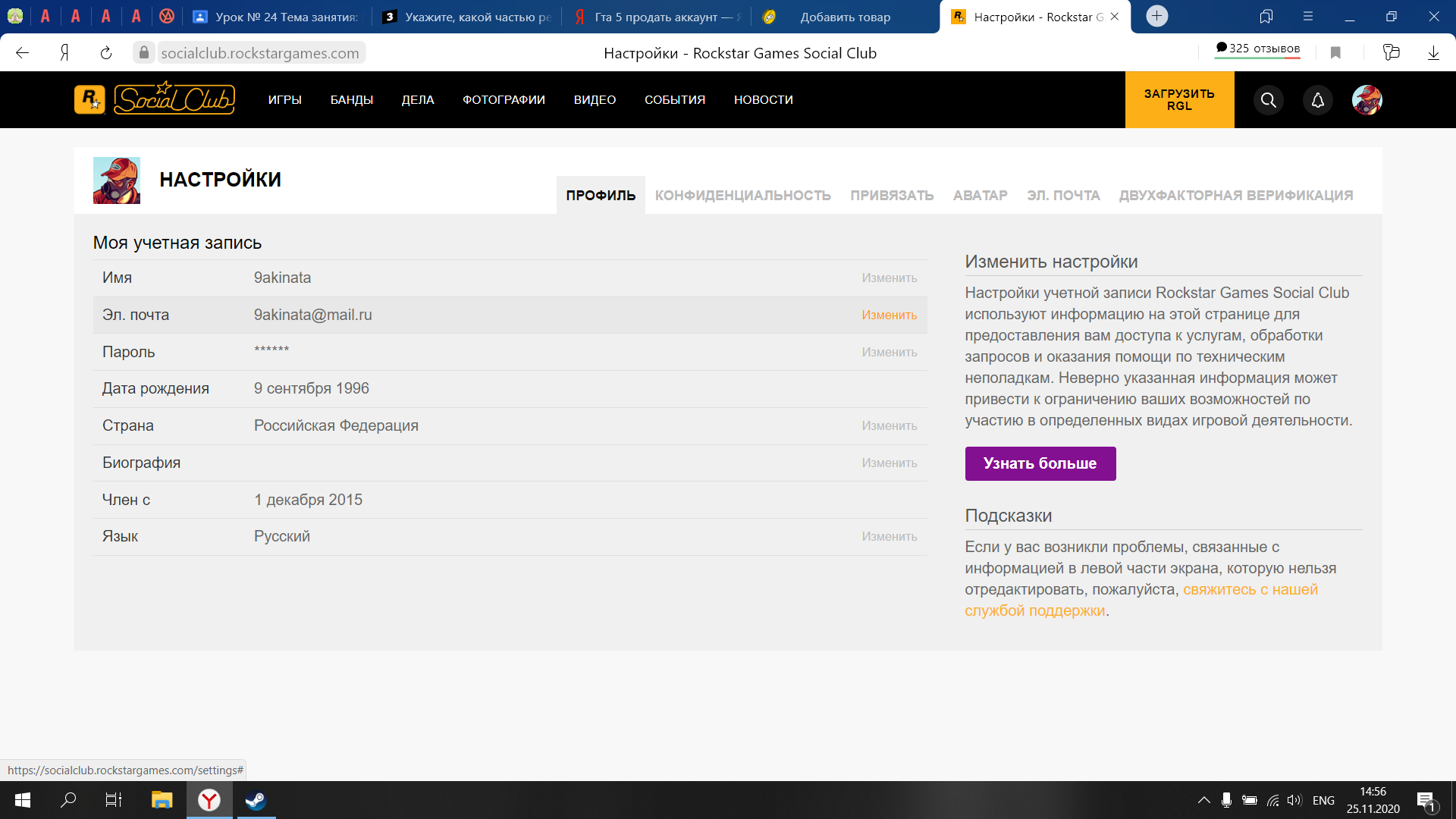Click the Yandex home Я icon

65,52
